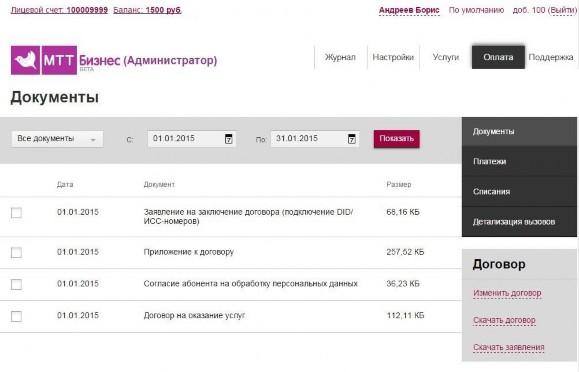Open document Согласие абонента на обработку персональных данных

(250, 284)
